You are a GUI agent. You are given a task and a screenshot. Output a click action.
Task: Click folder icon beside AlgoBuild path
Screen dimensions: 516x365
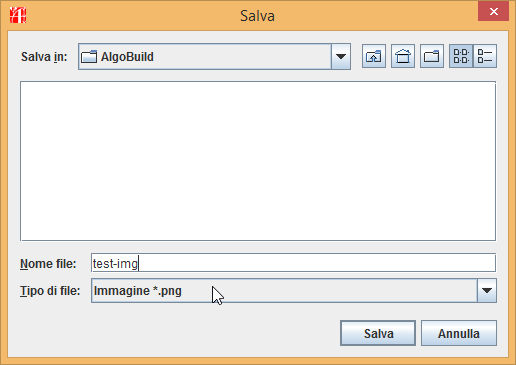[x=89, y=57]
